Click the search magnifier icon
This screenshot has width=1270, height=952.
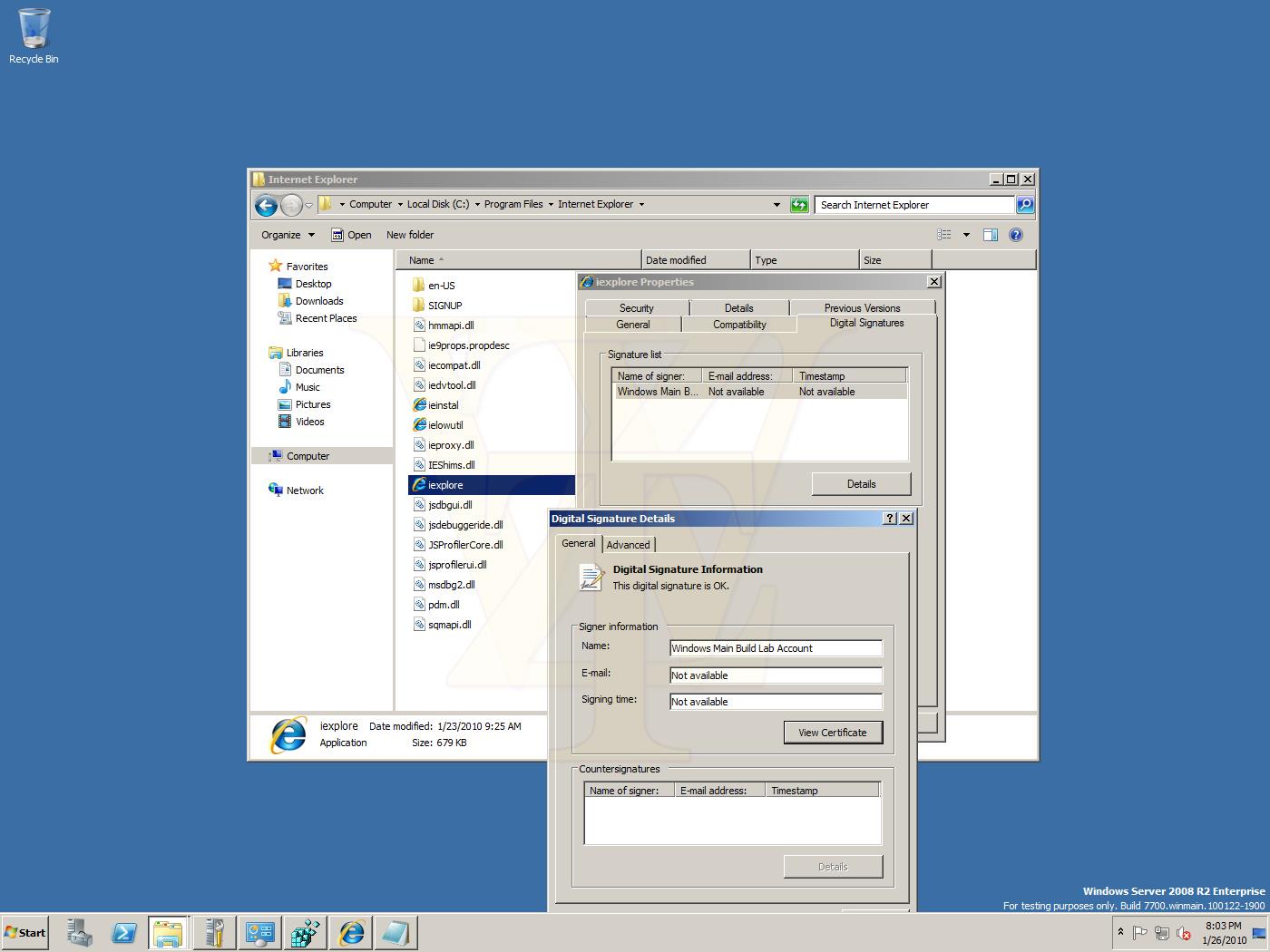click(1024, 205)
